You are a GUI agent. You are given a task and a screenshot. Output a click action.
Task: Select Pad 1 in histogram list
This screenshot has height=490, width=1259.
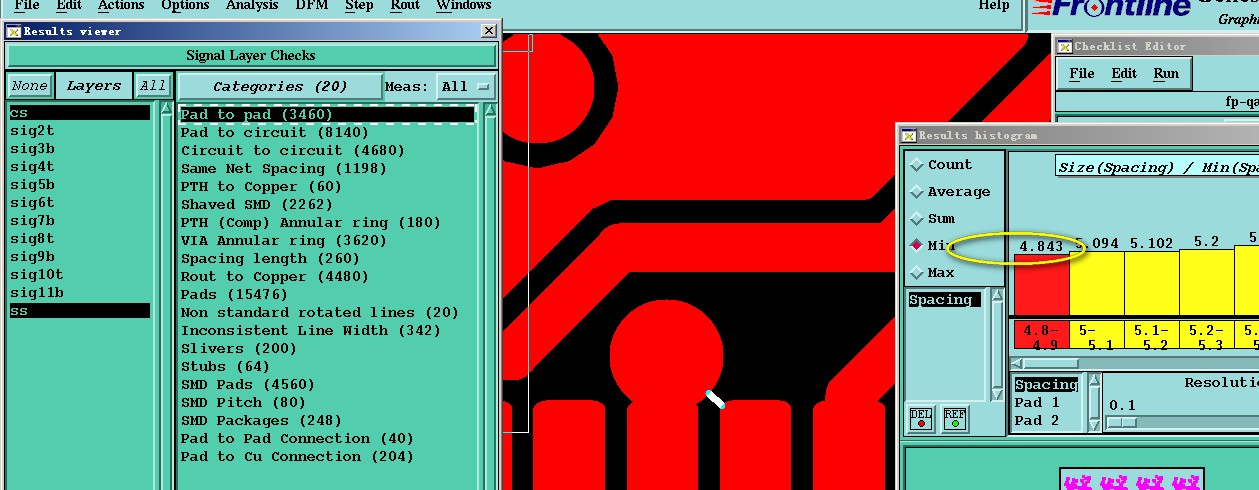(1046, 403)
